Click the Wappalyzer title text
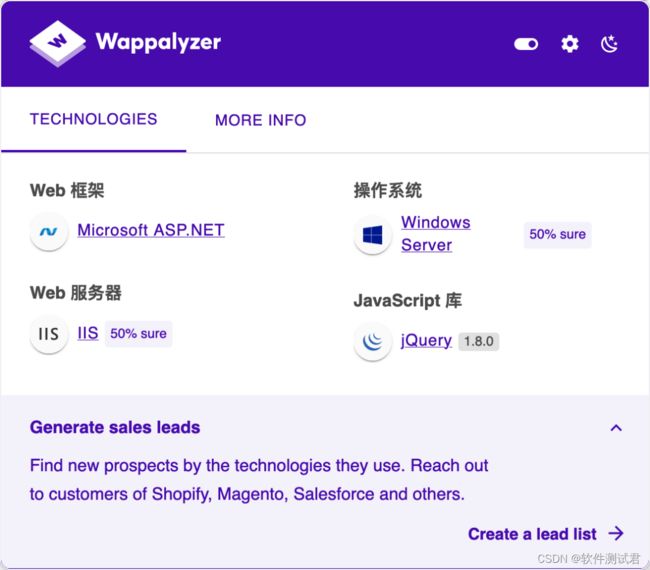The height and width of the screenshot is (570, 650). point(158,42)
